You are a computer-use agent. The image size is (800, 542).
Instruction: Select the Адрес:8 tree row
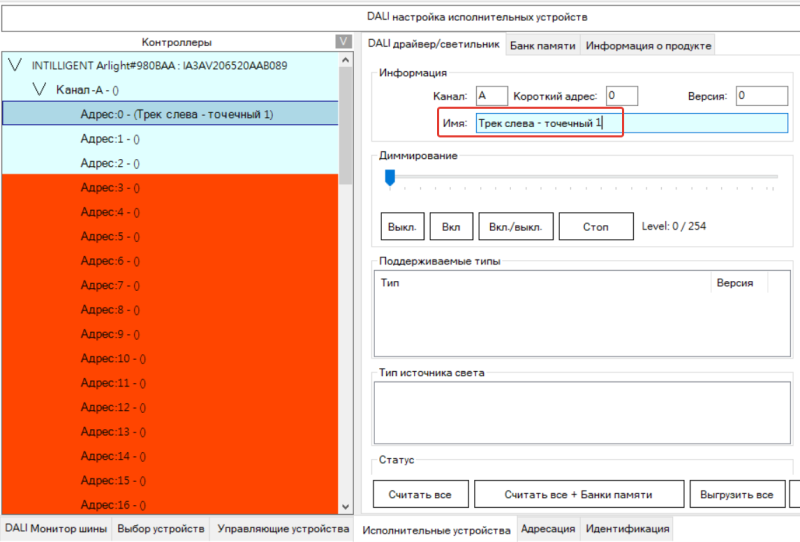[x=170, y=310]
